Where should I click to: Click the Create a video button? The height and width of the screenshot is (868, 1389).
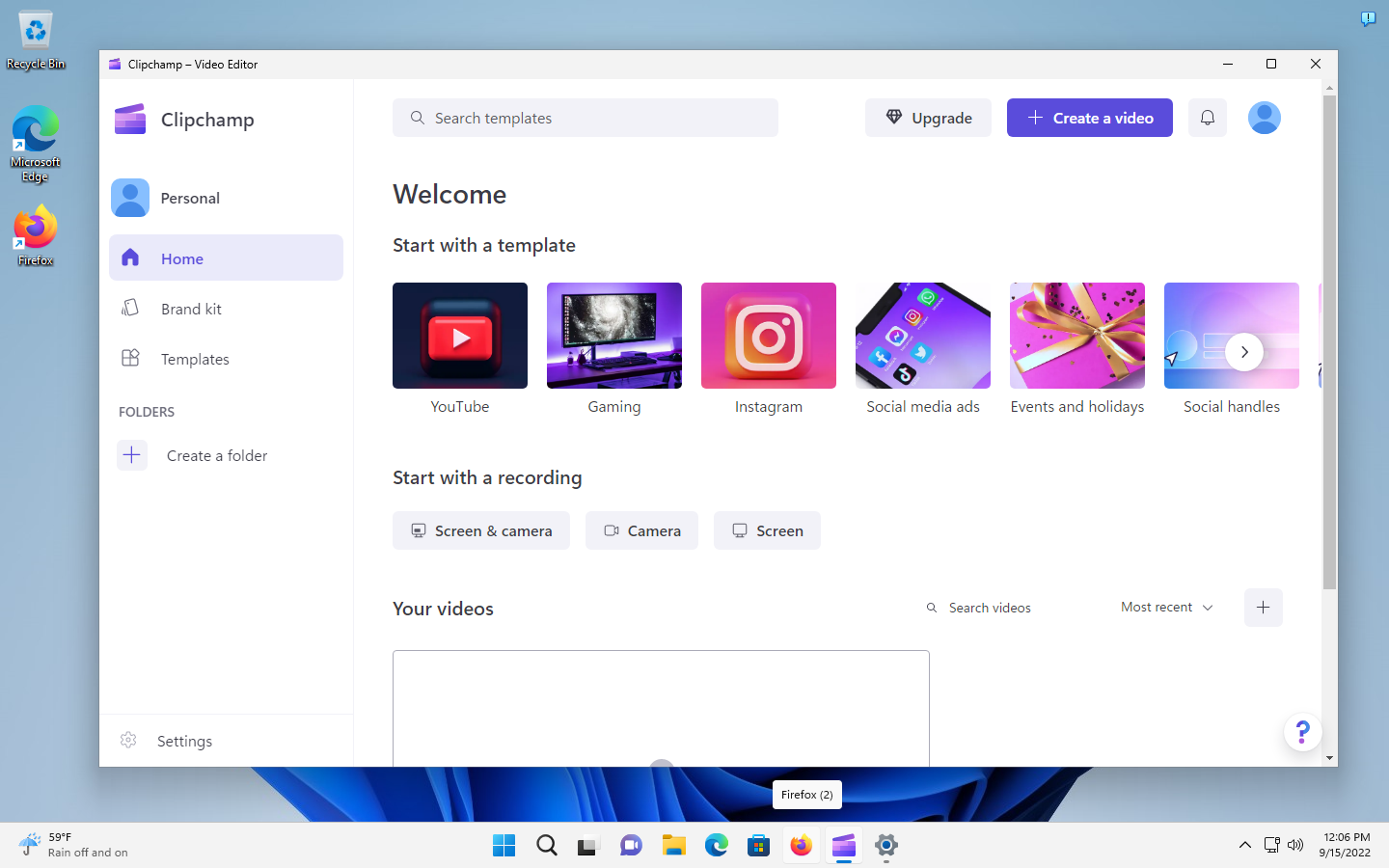[1089, 117]
